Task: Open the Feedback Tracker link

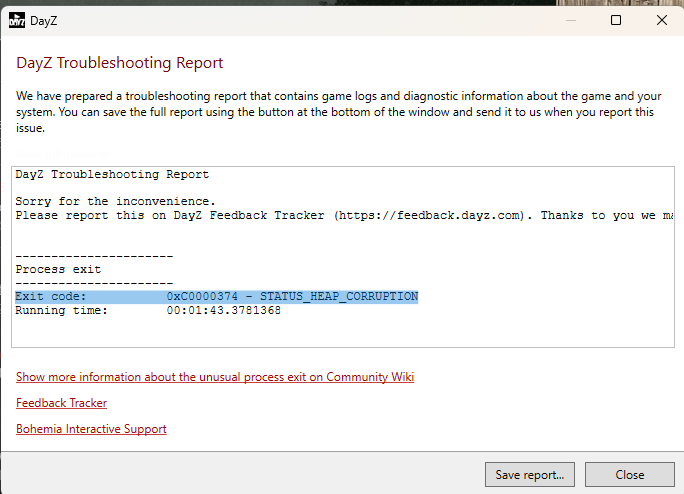Action: (62, 403)
